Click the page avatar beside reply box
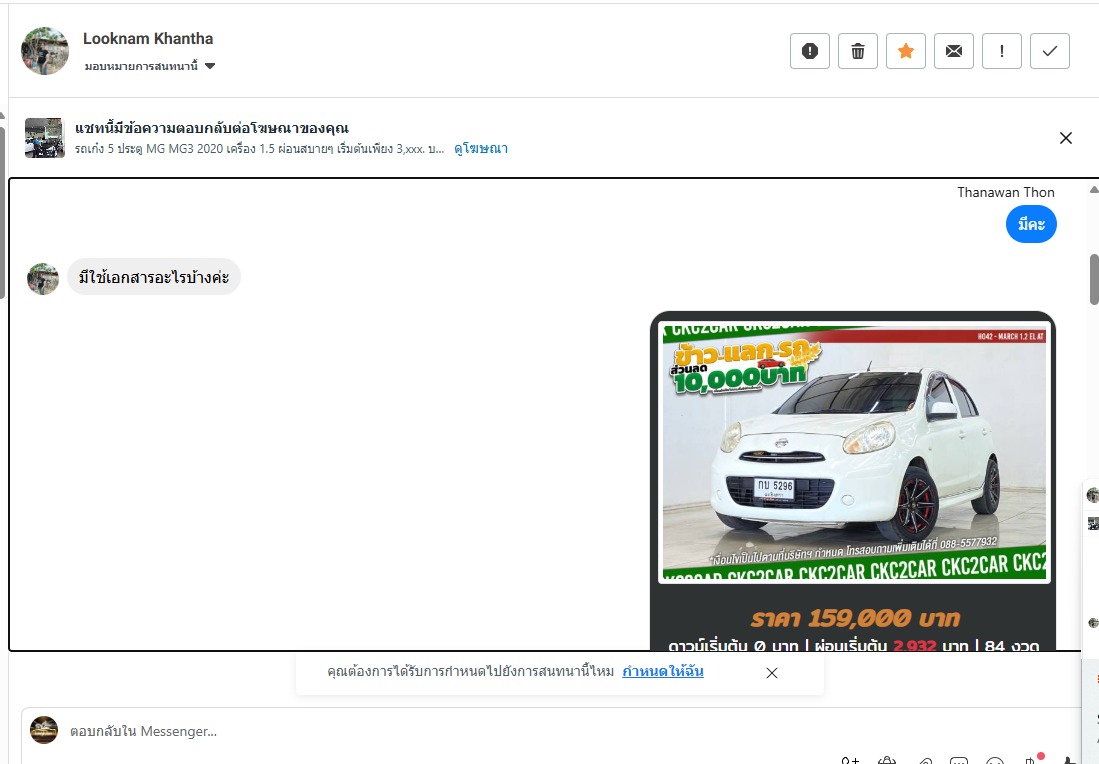Image resolution: width=1099 pixels, height=764 pixels. 44,730
